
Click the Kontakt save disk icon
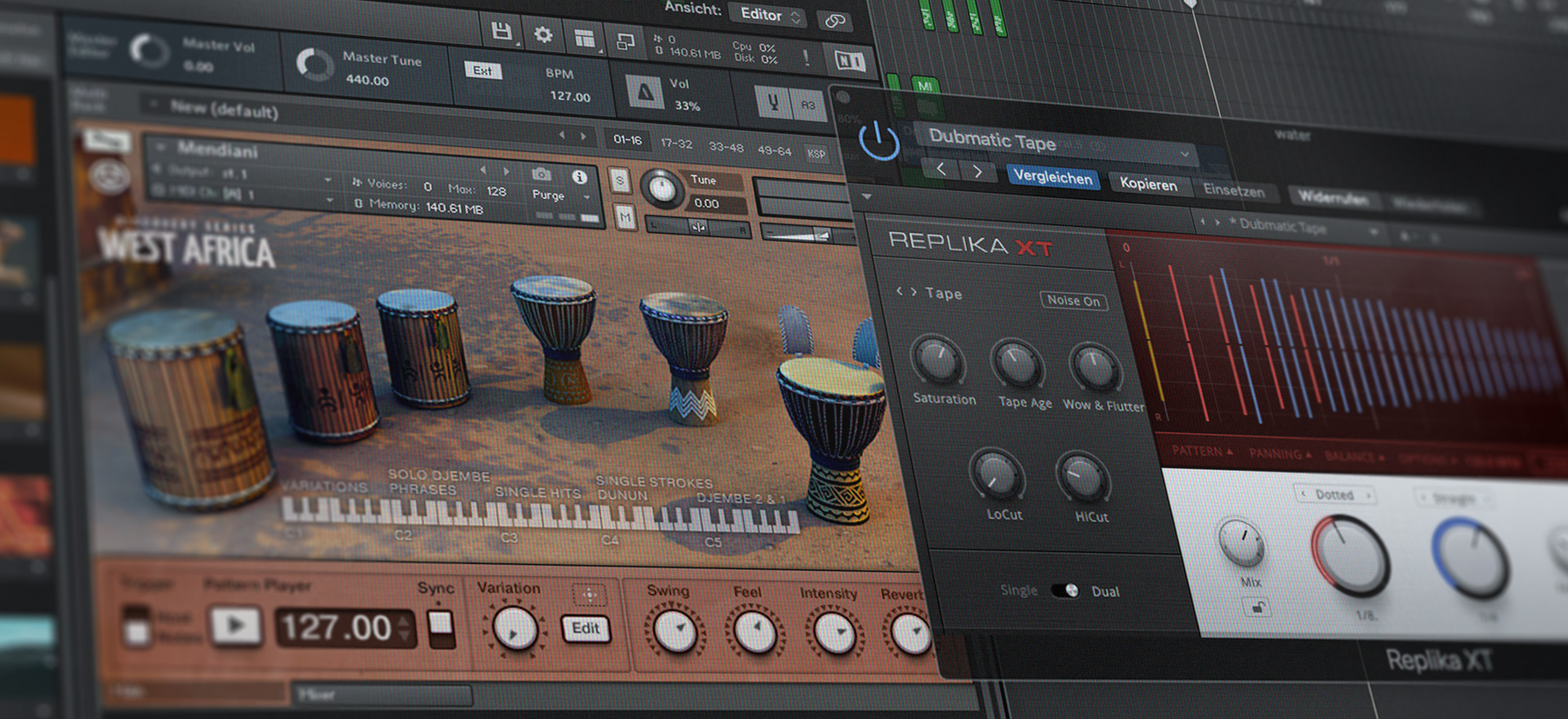(501, 32)
